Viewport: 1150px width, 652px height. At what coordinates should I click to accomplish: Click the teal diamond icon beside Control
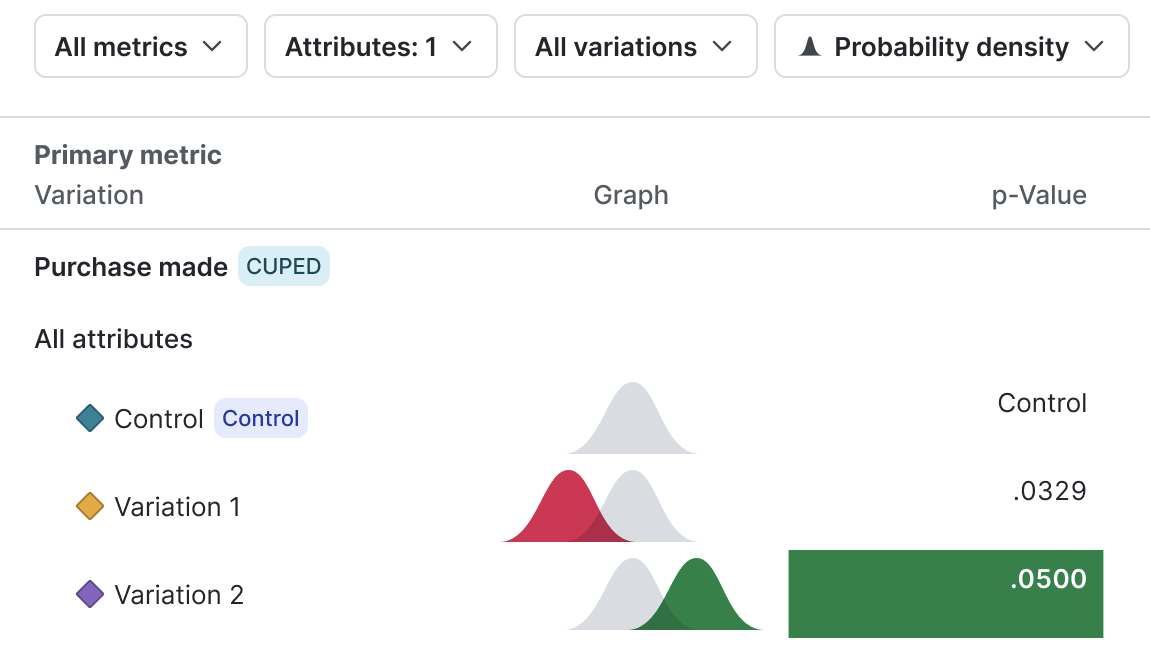click(x=88, y=418)
